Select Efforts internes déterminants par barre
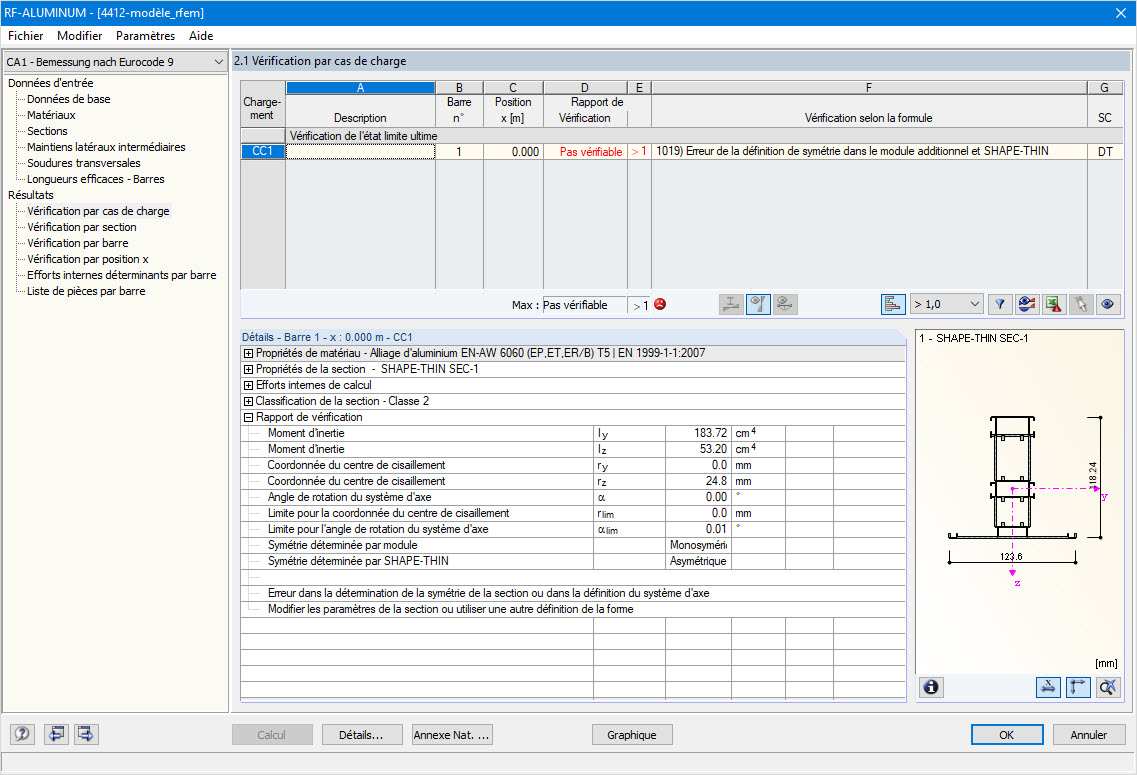Screen dimensions: 1137x775 [x=122, y=275]
